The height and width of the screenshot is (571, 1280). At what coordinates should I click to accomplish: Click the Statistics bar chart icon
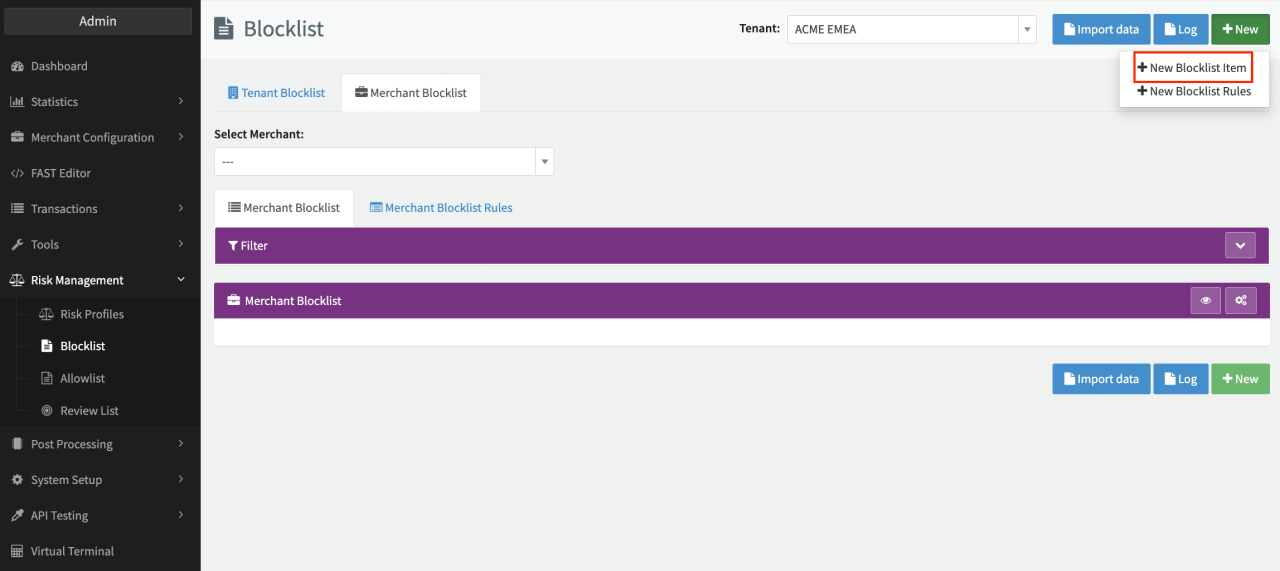[x=17, y=102]
